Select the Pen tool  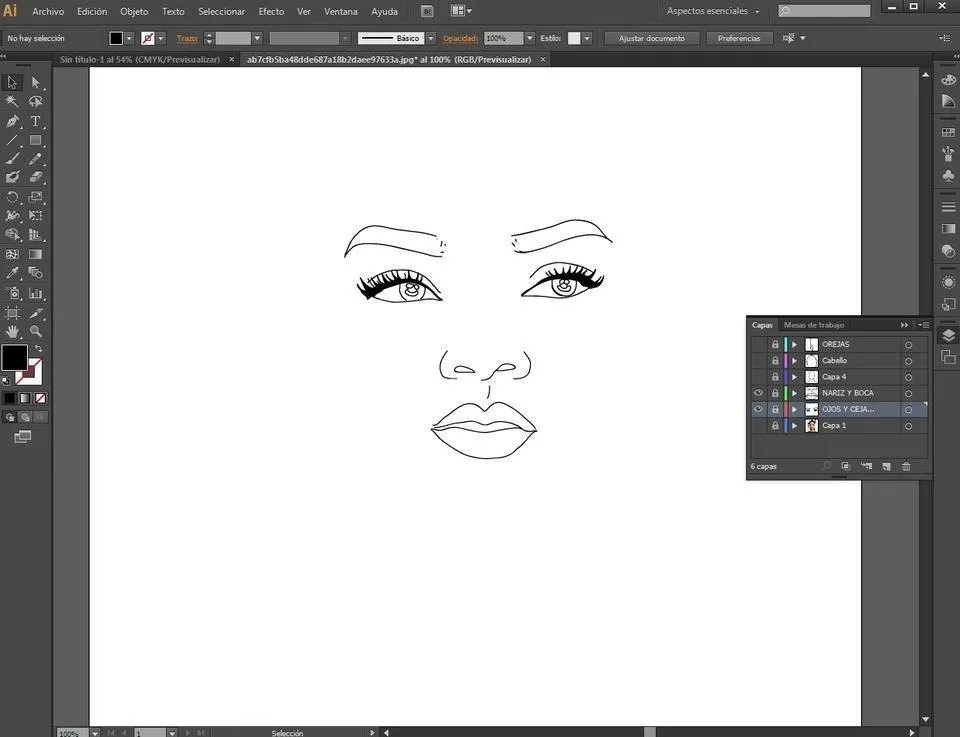tap(13, 121)
